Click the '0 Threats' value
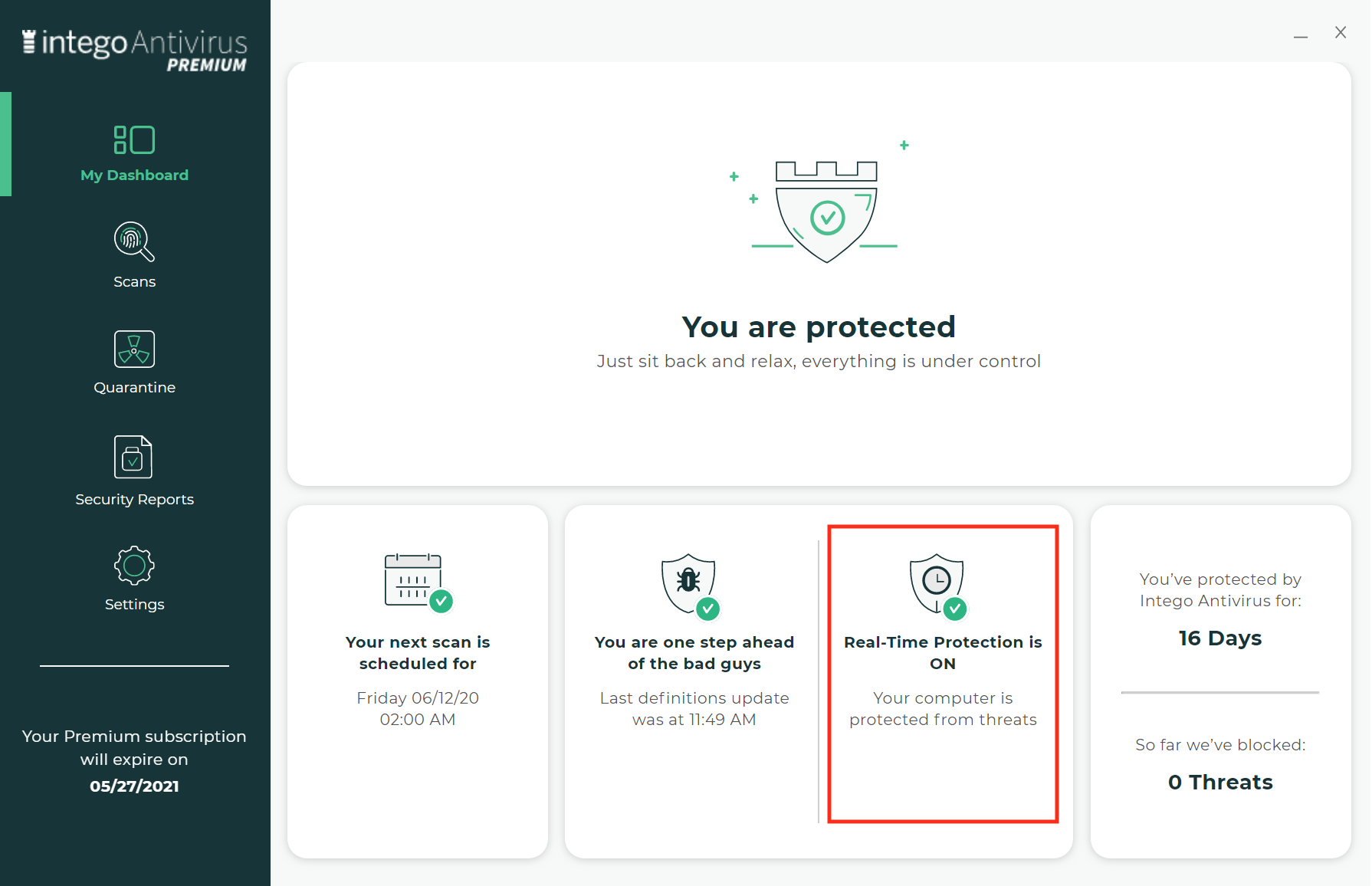The height and width of the screenshot is (886, 1372). (x=1220, y=782)
